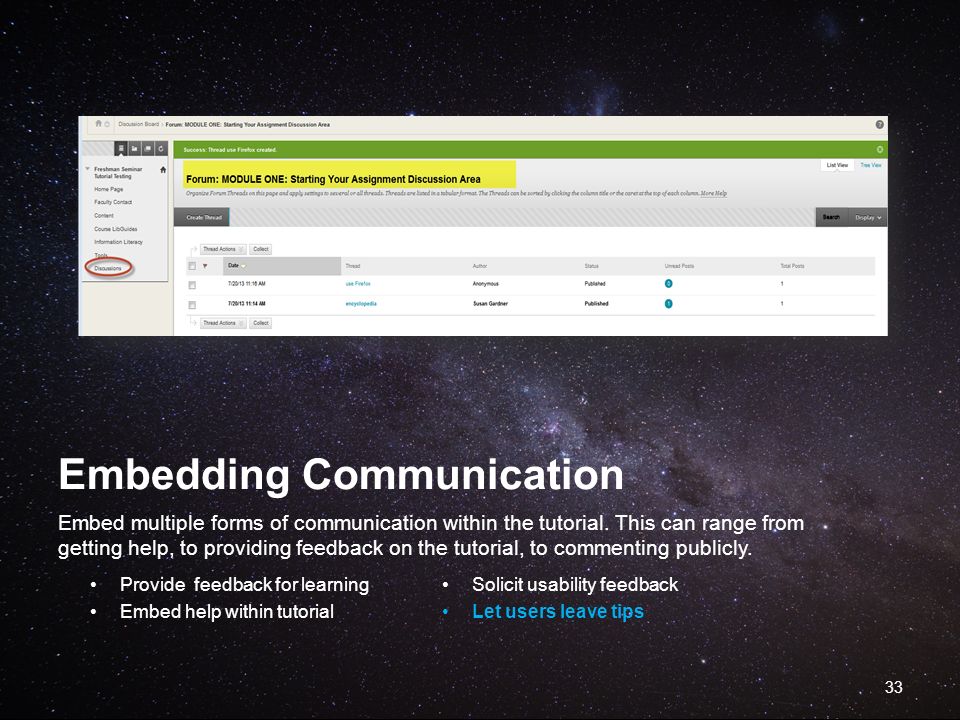Click the Discussion Board breadcrumb link
The width and height of the screenshot is (960, 720).
click(138, 124)
